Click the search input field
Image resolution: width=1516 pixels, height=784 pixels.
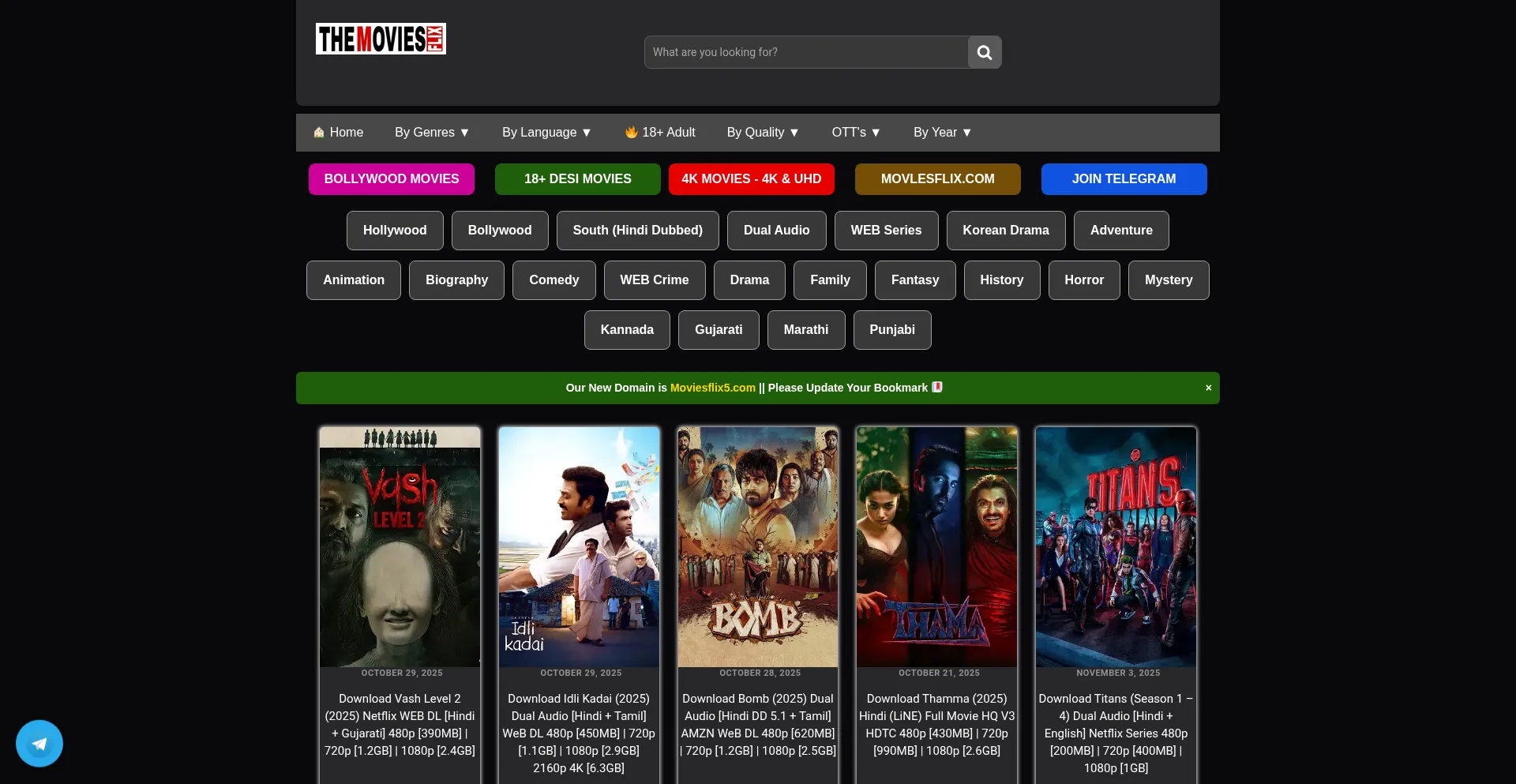(805, 52)
